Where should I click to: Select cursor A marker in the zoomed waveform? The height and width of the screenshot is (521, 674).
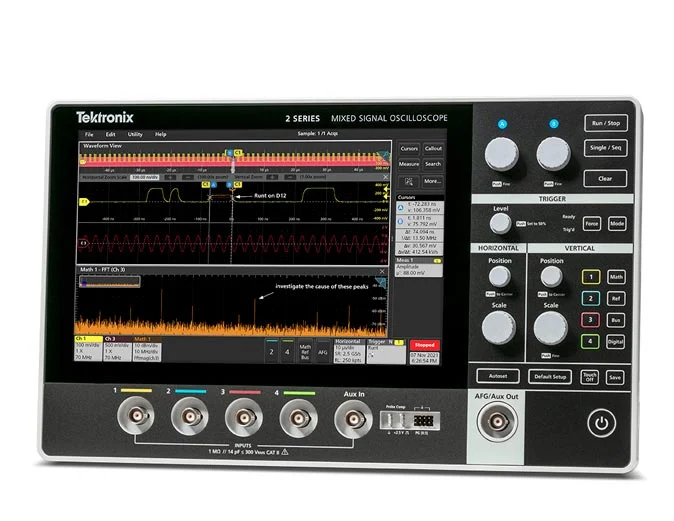click(x=214, y=185)
